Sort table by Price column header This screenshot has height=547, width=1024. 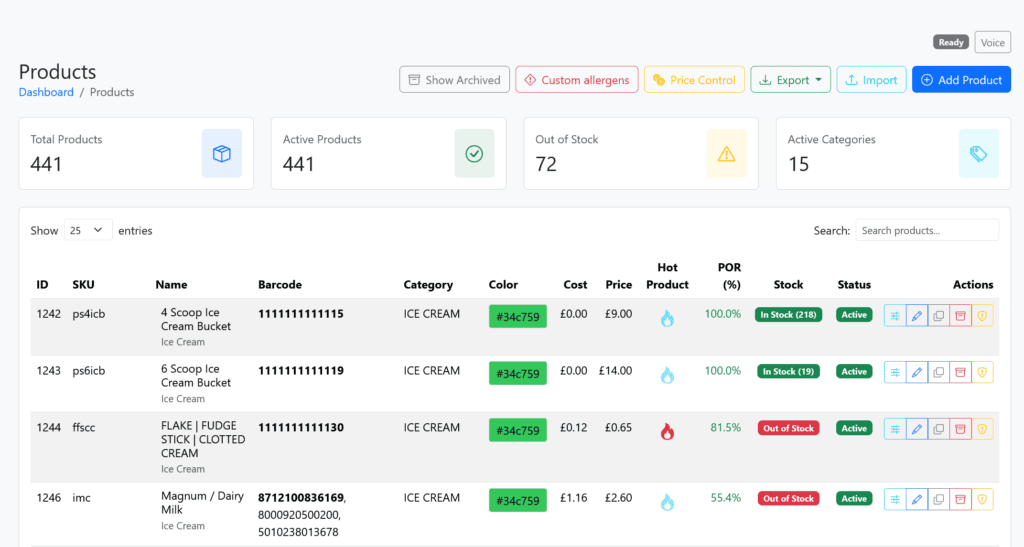618,285
